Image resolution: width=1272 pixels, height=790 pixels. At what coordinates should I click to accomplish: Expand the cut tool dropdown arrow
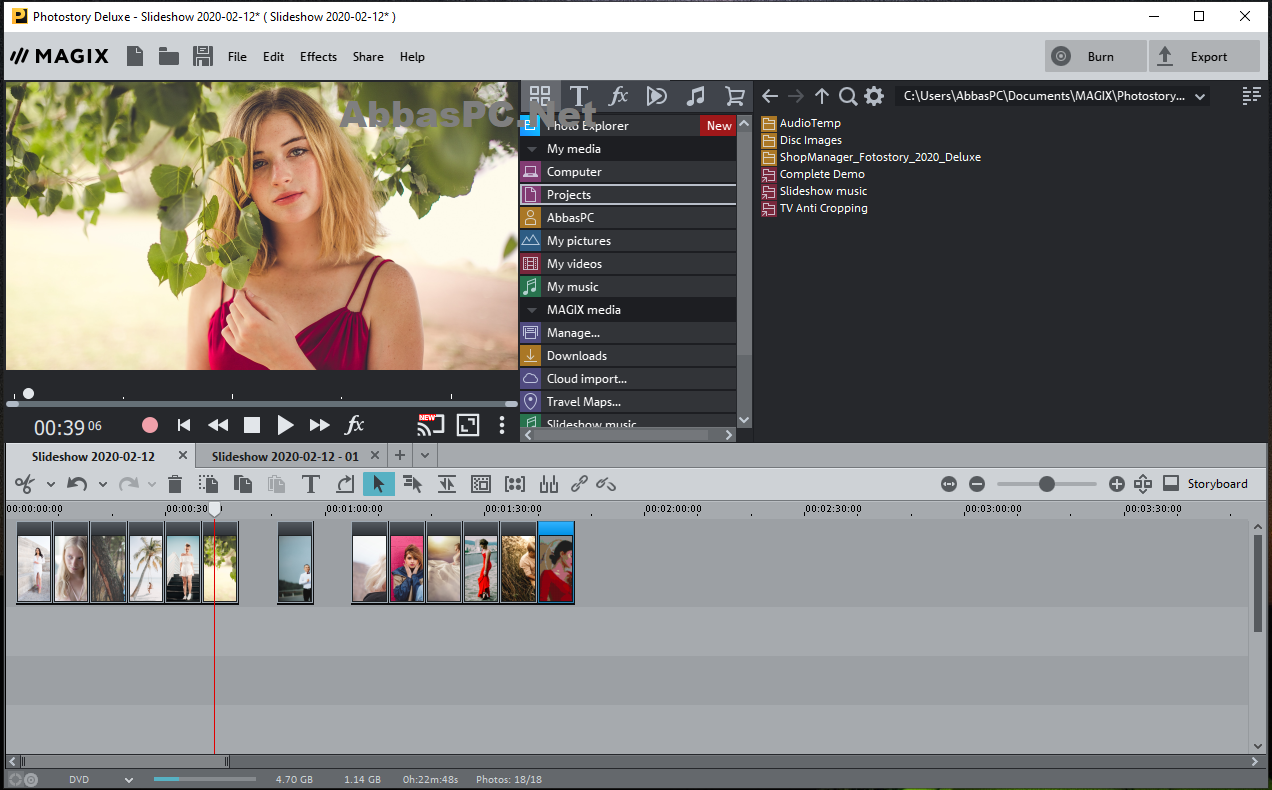pos(50,485)
